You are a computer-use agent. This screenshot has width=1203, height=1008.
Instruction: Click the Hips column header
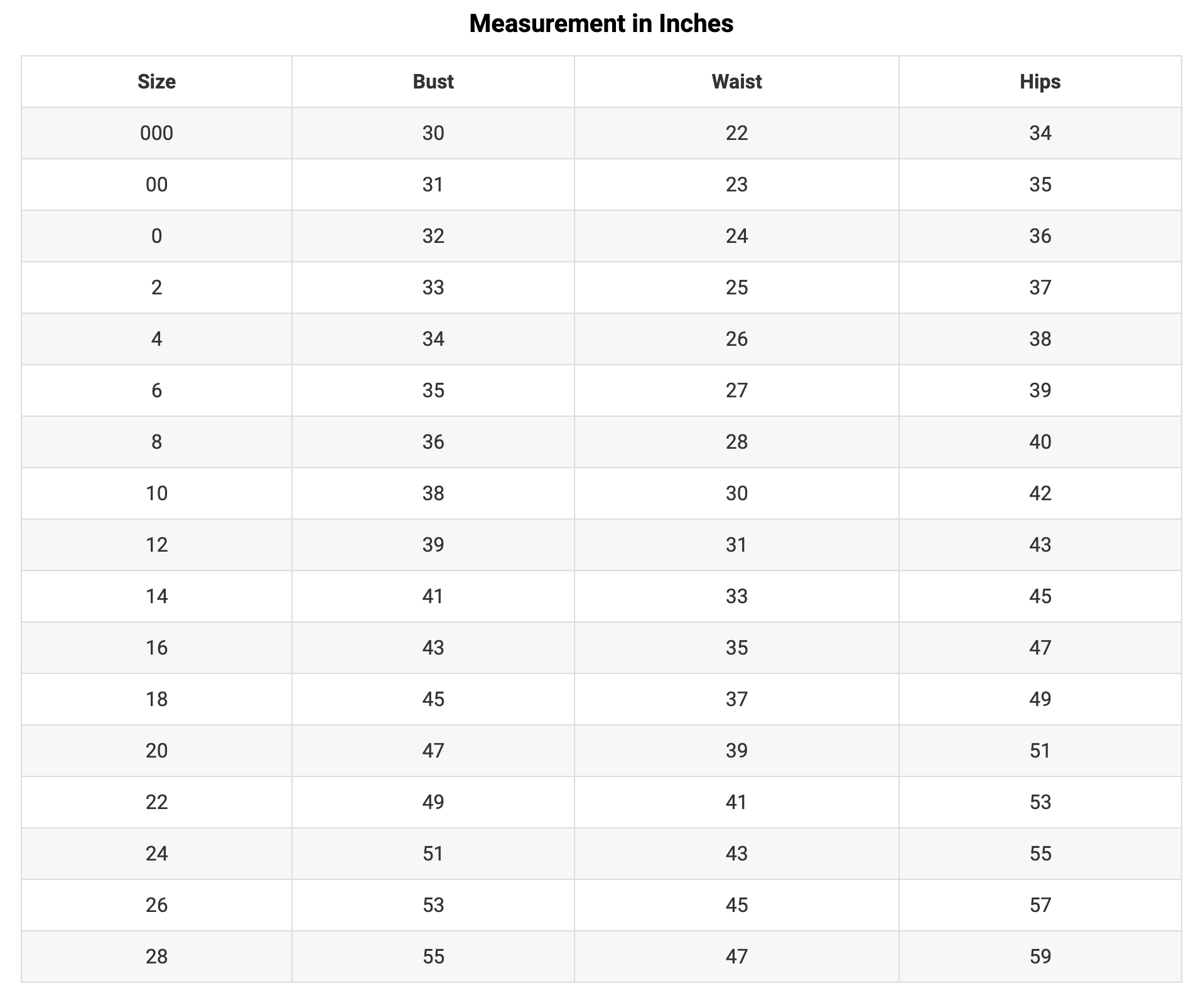click(1040, 82)
